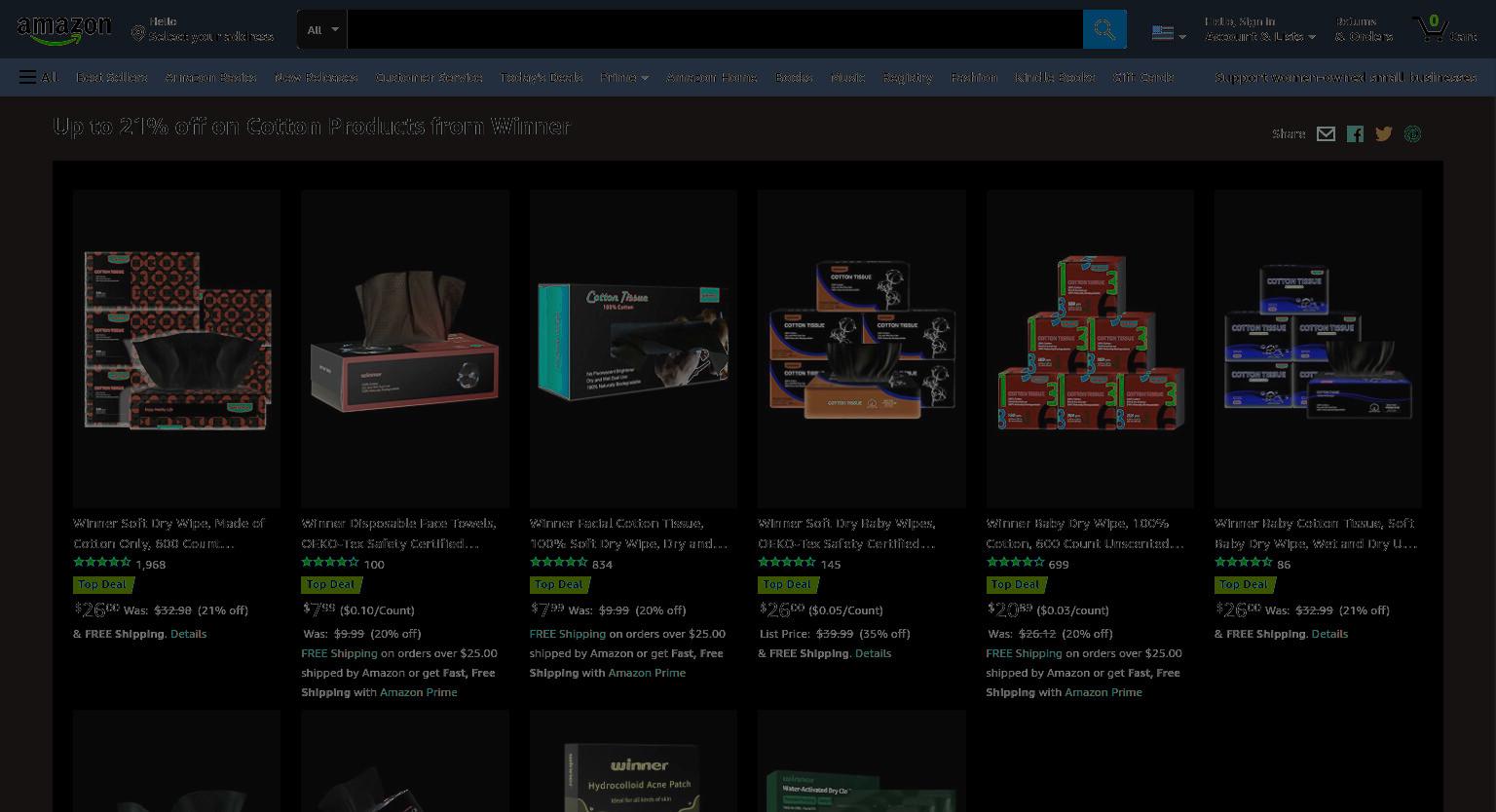The height and width of the screenshot is (812, 1496).
Task: Open Returns & Orders
Action: click(1364, 29)
